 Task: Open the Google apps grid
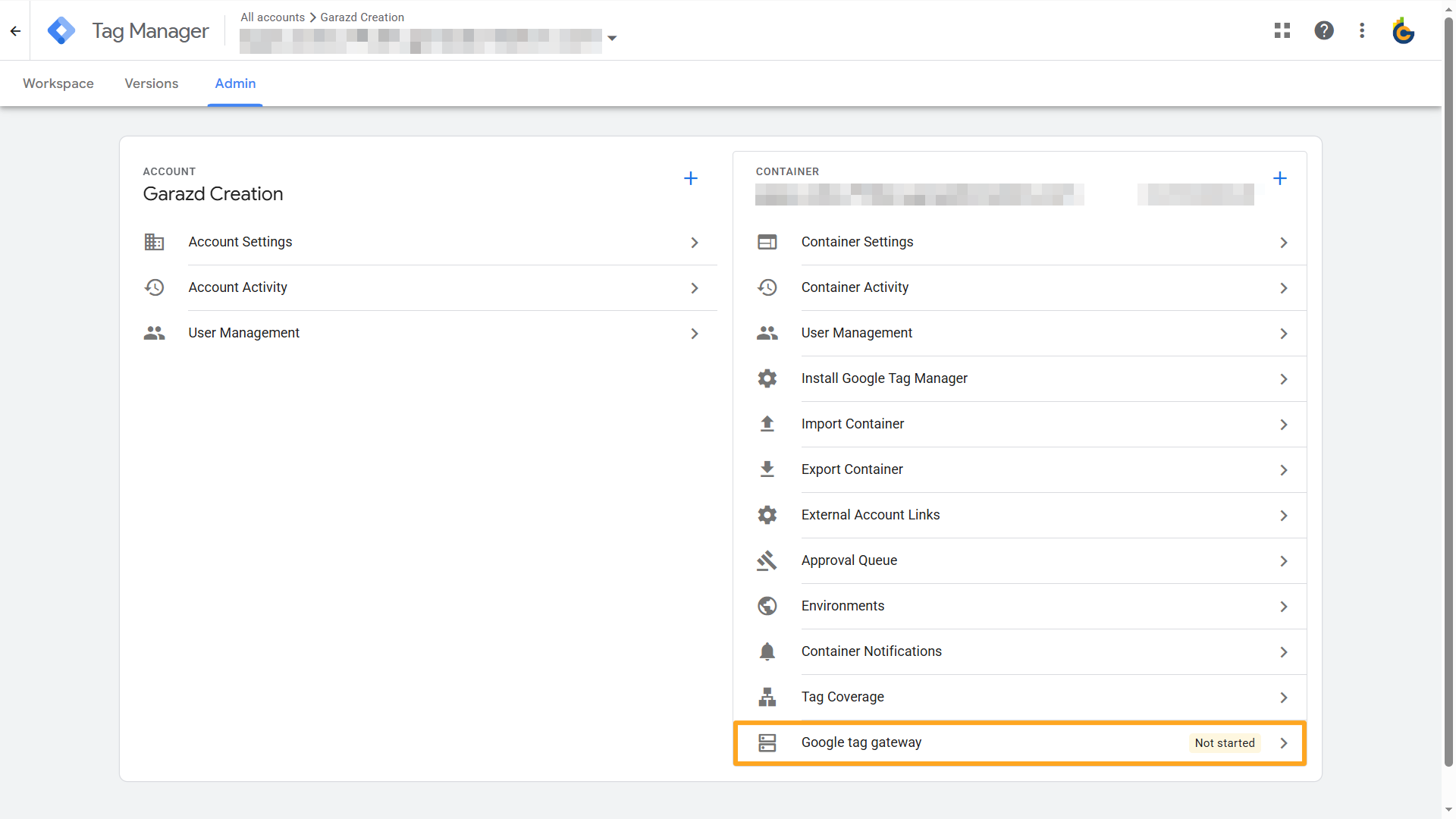(1282, 30)
